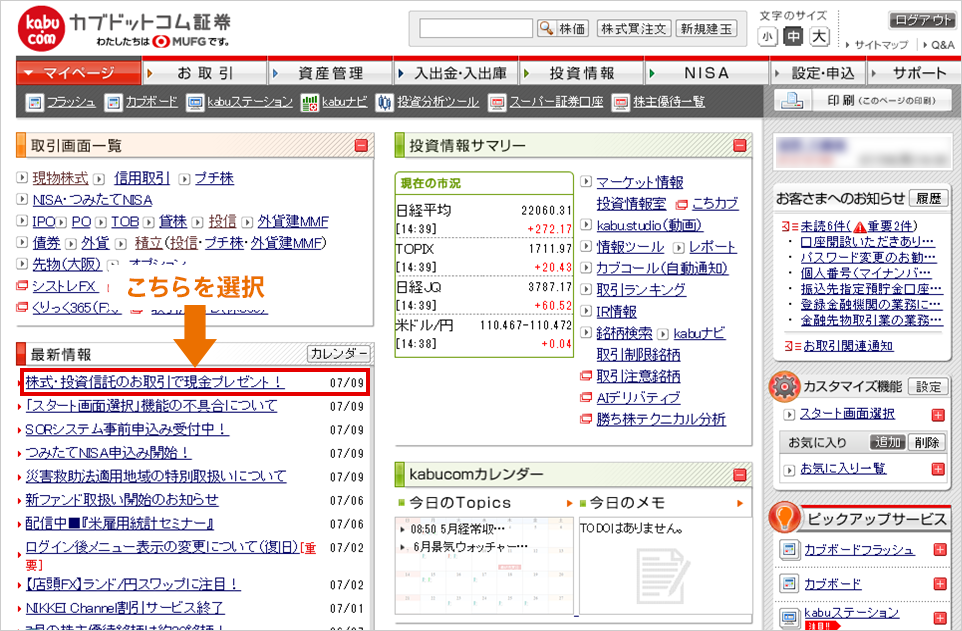Image resolution: width=962 pixels, height=631 pixels.
Task: Click the stock search input field
Action: point(476,28)
